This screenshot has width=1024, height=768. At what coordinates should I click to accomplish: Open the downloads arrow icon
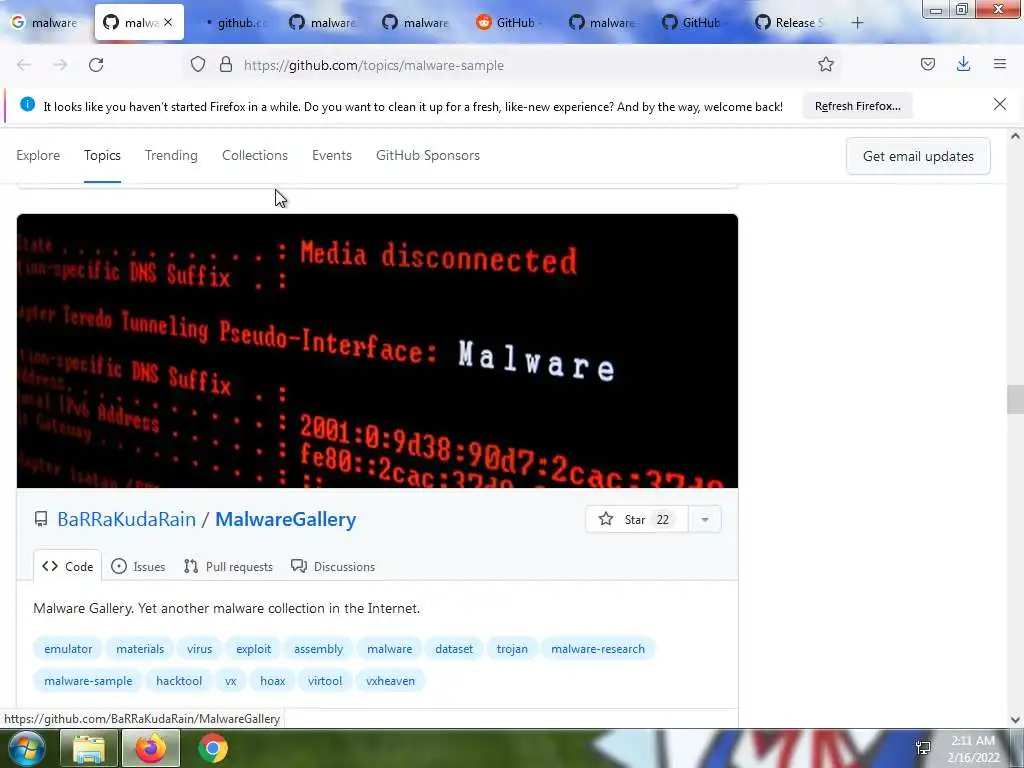[963, 64]
